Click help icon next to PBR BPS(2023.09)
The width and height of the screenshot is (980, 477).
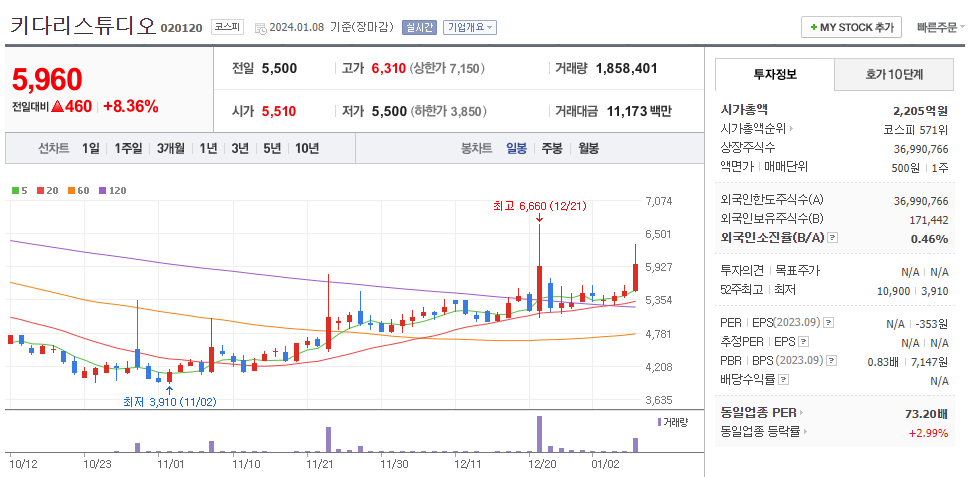pos(831,361)
